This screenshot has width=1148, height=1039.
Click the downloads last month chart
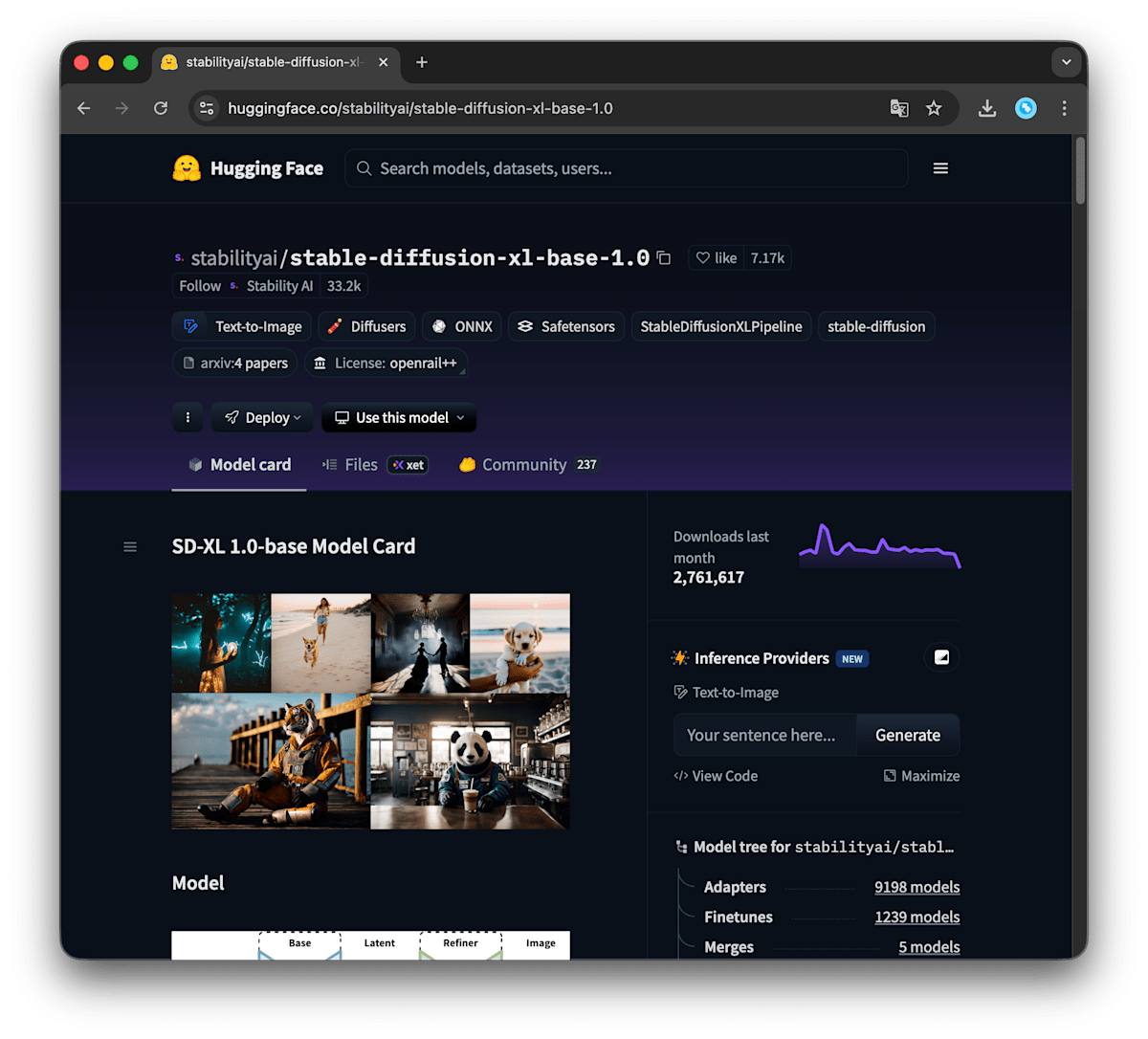tap(880, 547)
